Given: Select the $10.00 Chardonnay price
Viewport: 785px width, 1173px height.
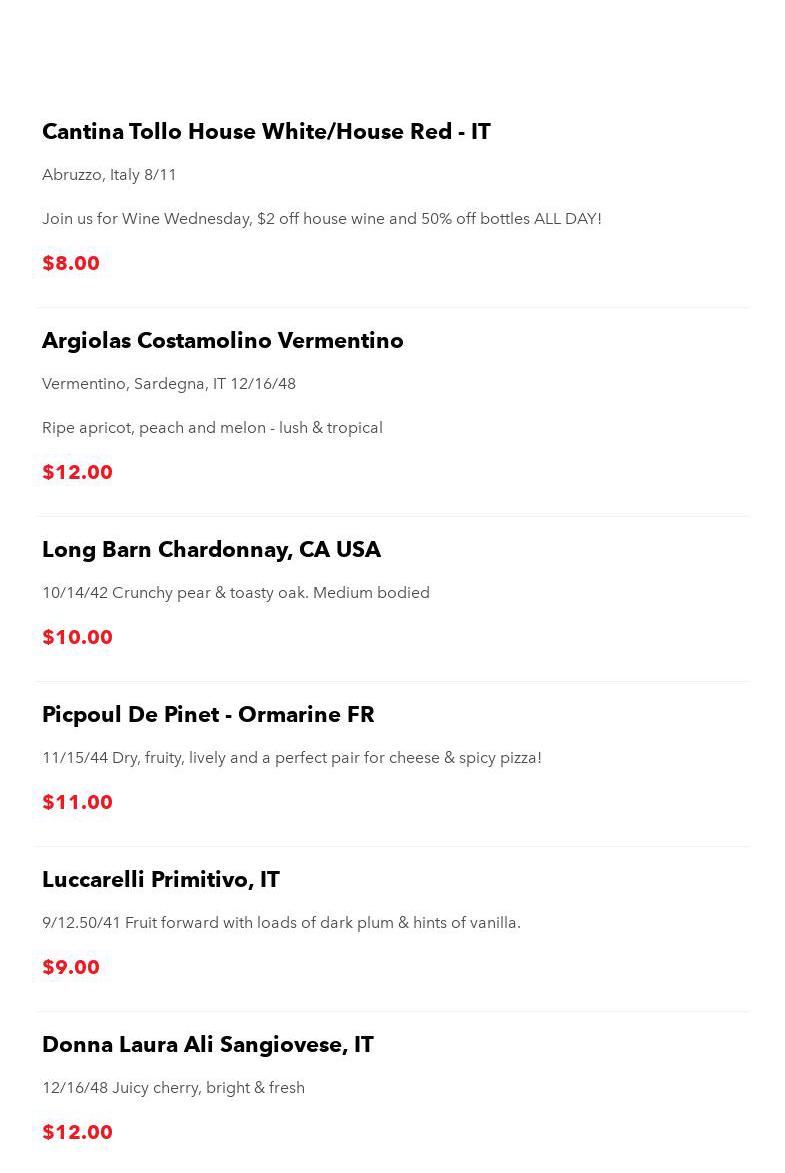Looking at the screenshot, I should click(77, 637).
